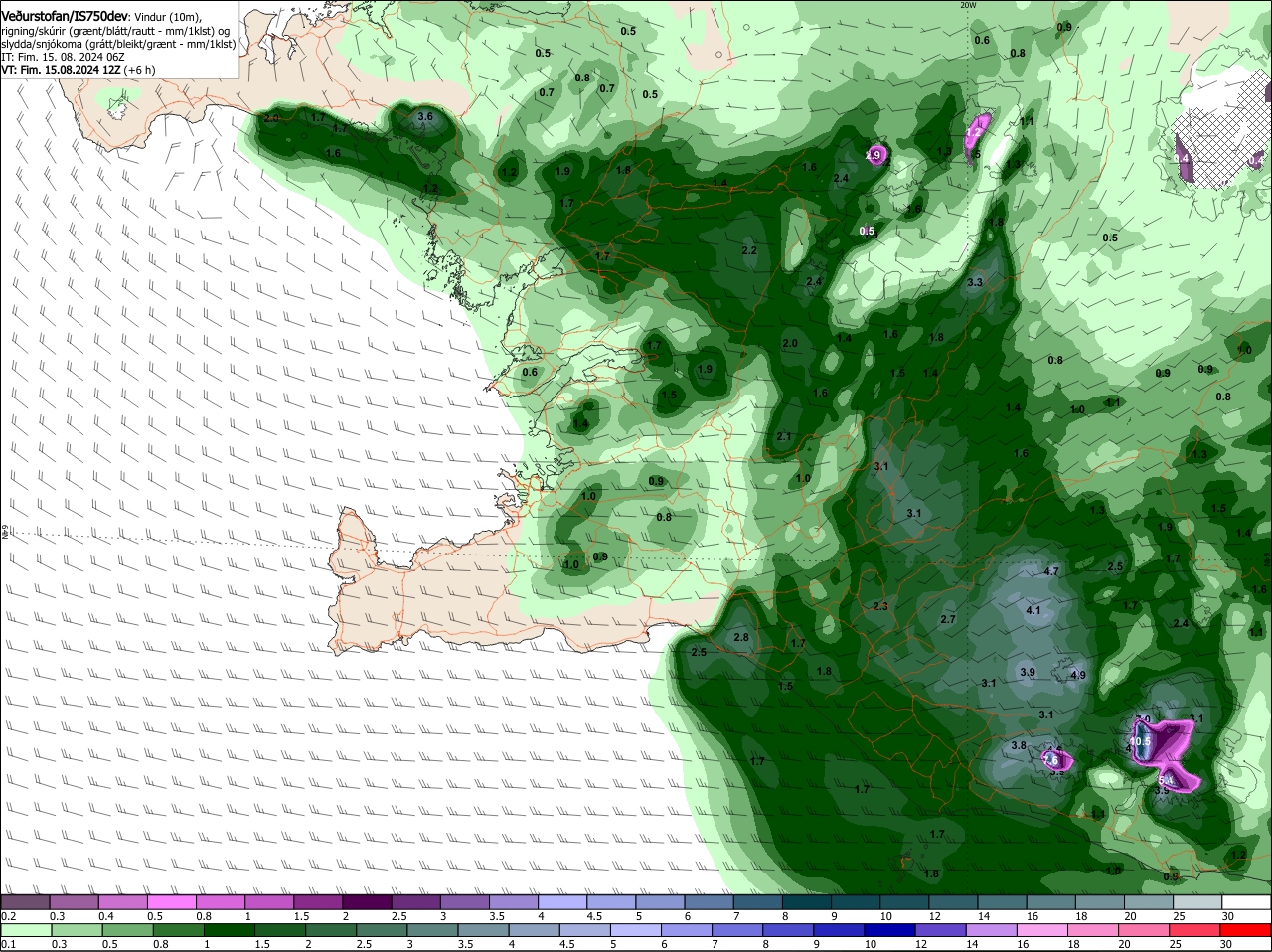Click the 2.8 precipitation value on the map
1272x952 pixels.
click(x=740, y=637)
